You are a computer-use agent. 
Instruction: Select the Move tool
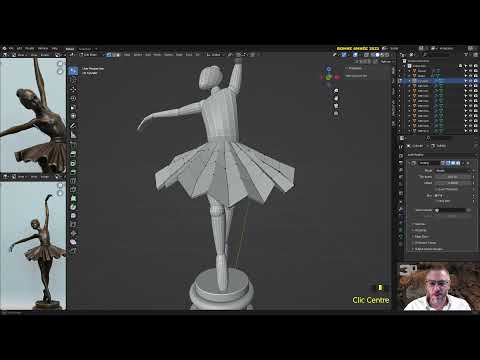(73, 89)
